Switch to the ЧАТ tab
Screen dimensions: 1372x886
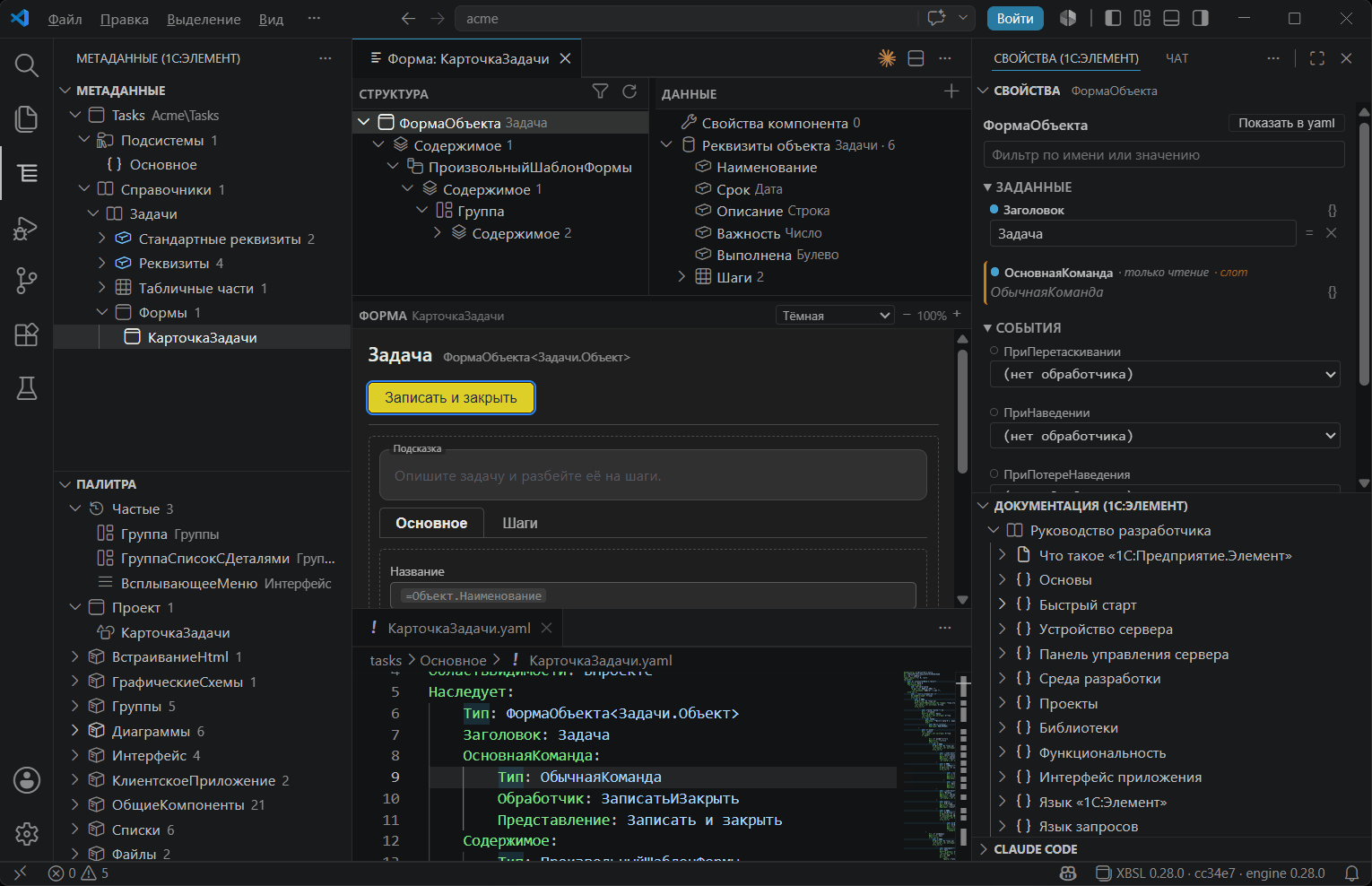(x=1177, y=58)
